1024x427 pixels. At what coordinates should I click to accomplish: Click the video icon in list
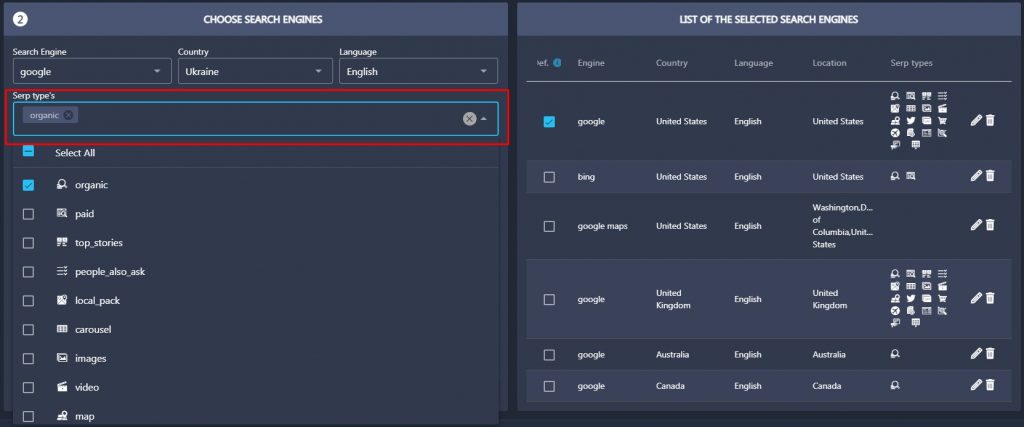pos(62,387)
